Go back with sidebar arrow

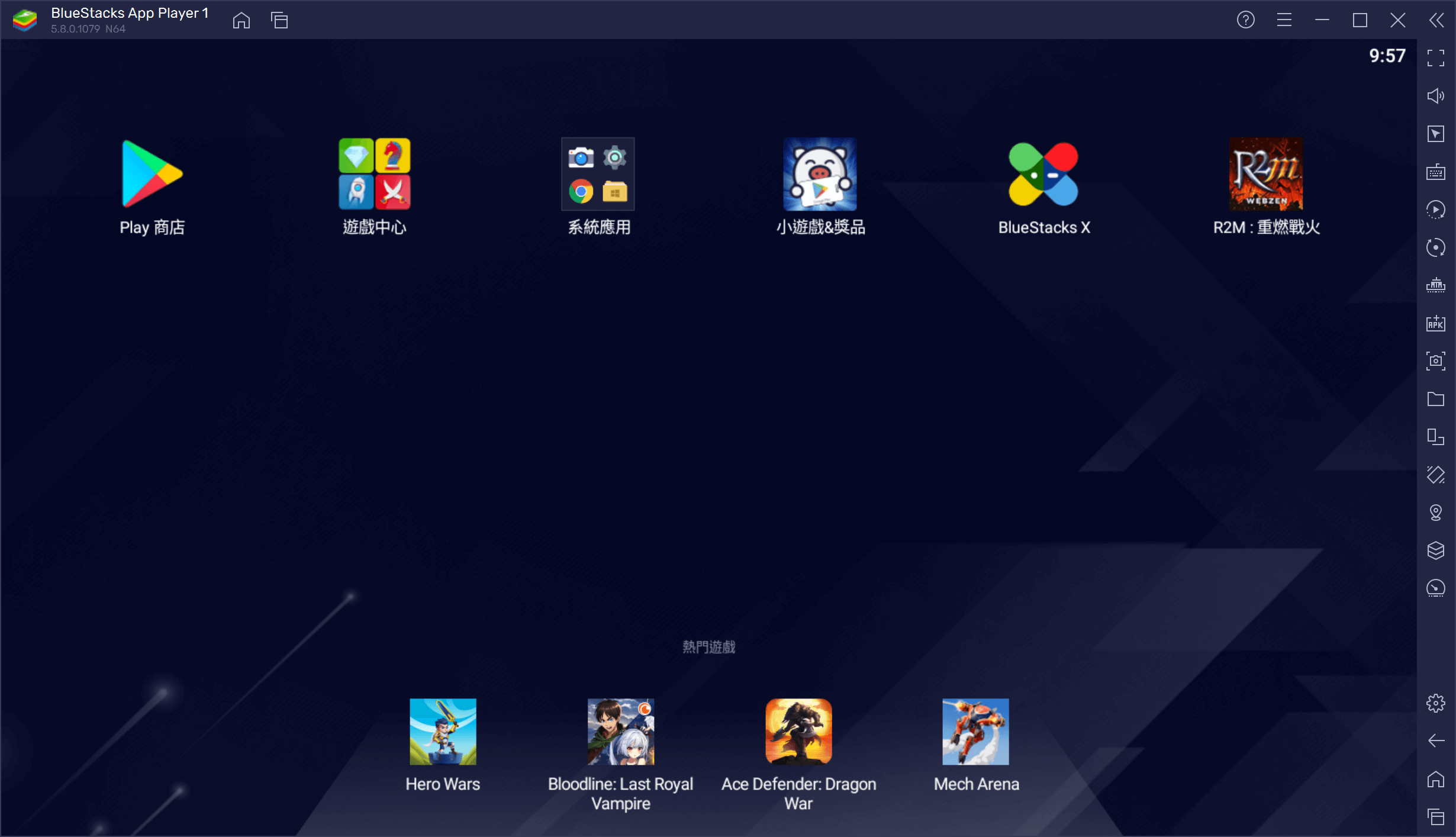point(1436,741)
